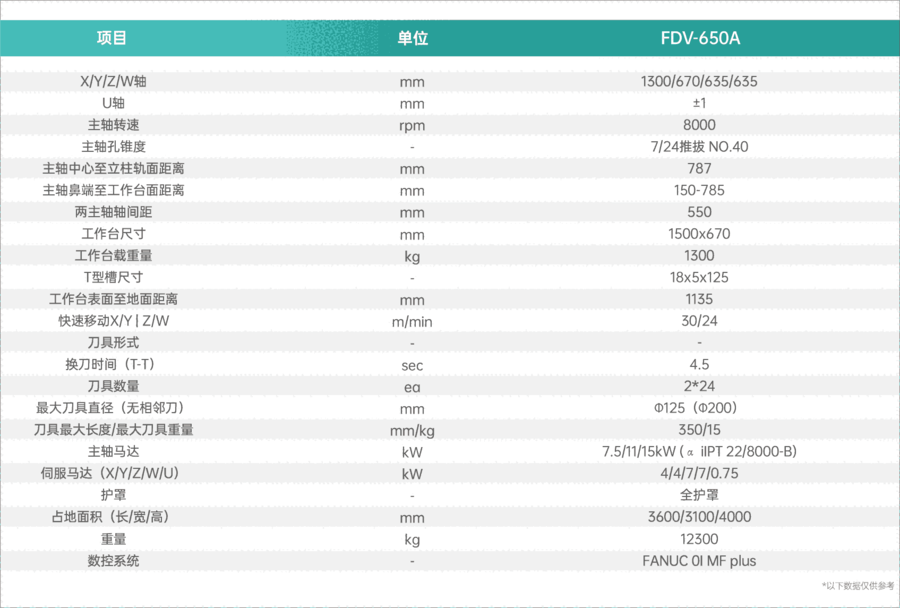Select the 工作台尺寸 row label

[112, 234]
